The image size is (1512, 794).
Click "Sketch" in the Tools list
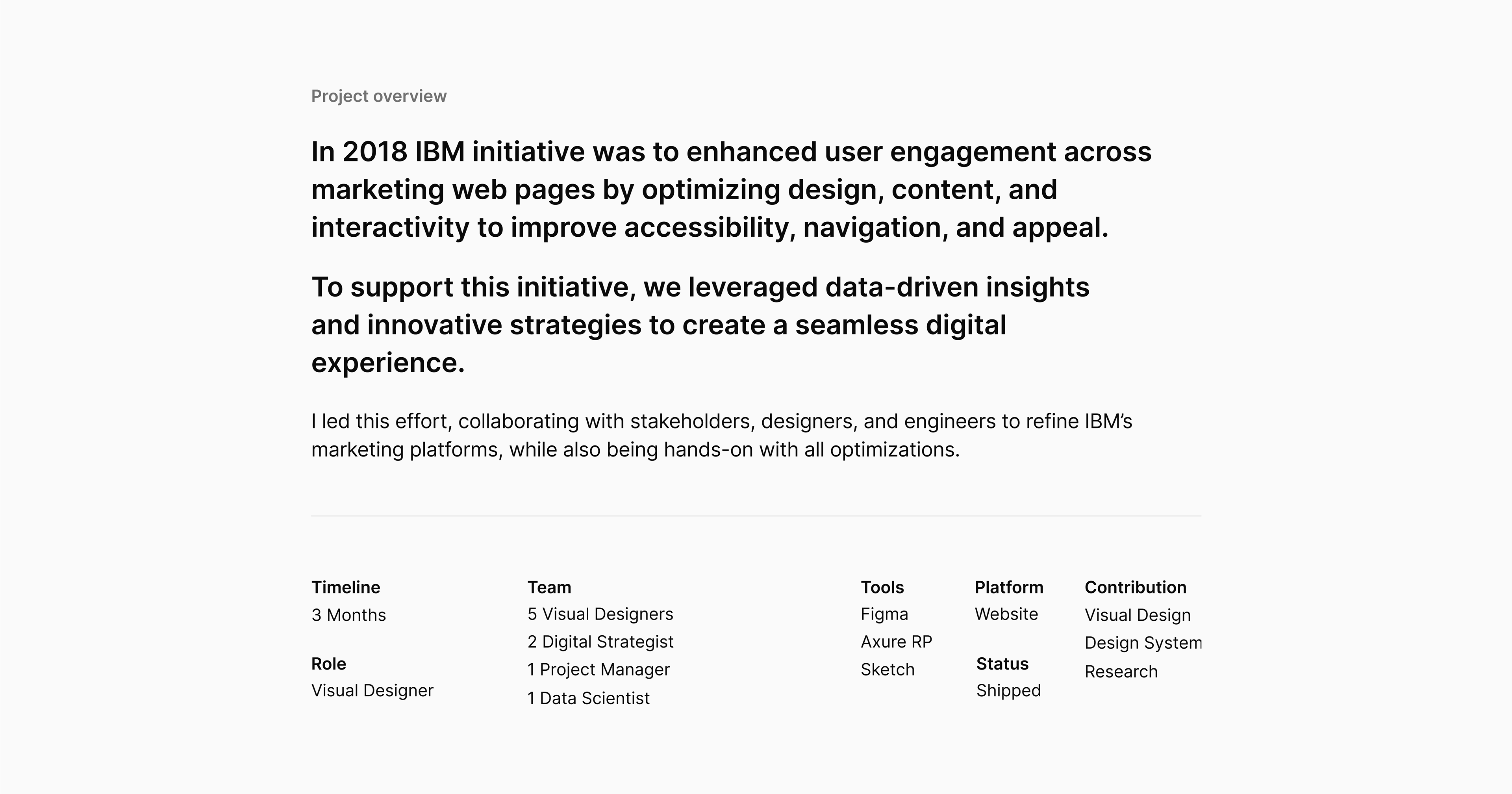coord(888,669)
